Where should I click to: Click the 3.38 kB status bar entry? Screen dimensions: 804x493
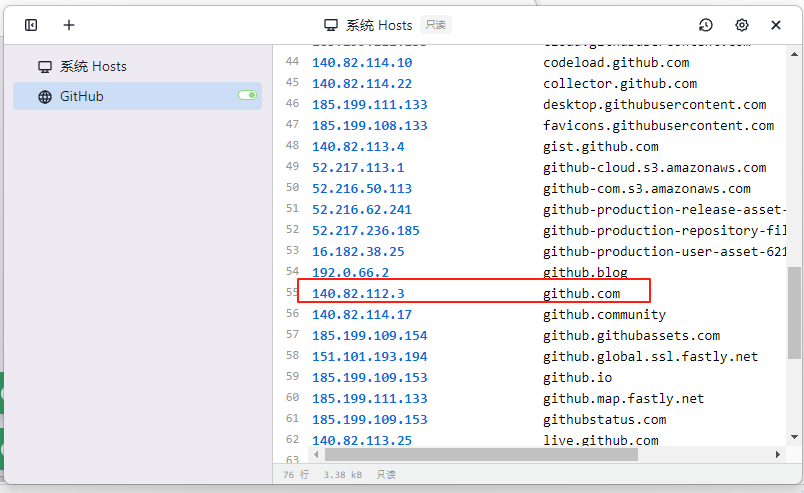343,475
